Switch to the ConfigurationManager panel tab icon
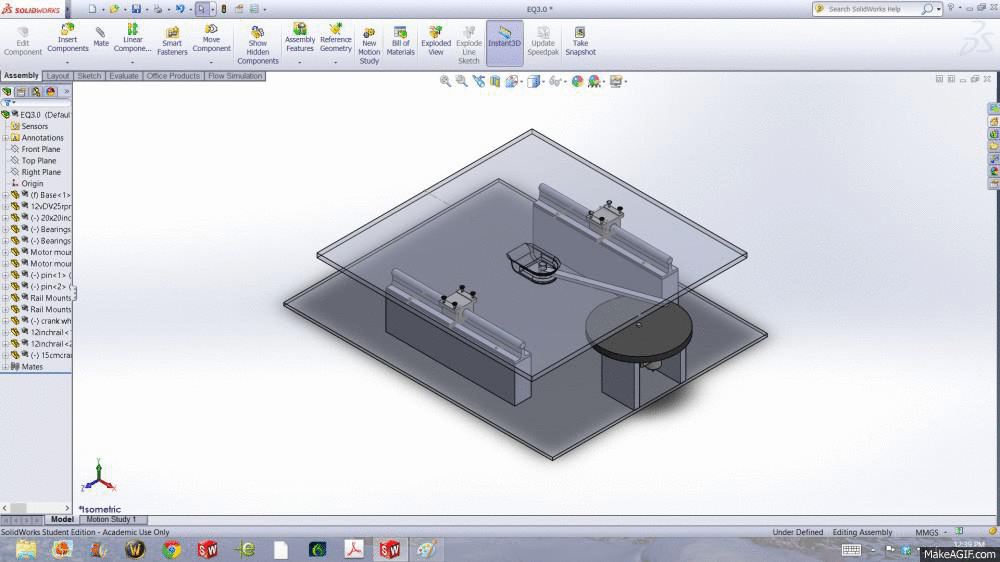The image size is (1000, 562). pos(36,91)
